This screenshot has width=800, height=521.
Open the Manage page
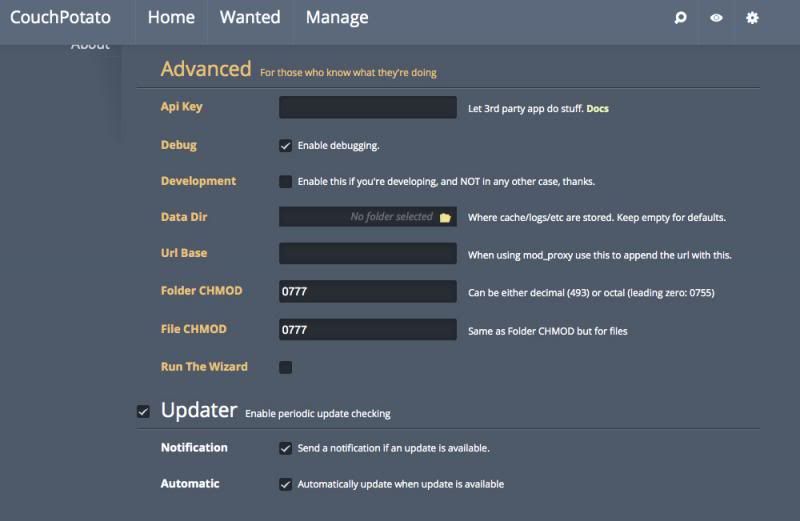tap(337, 17)
